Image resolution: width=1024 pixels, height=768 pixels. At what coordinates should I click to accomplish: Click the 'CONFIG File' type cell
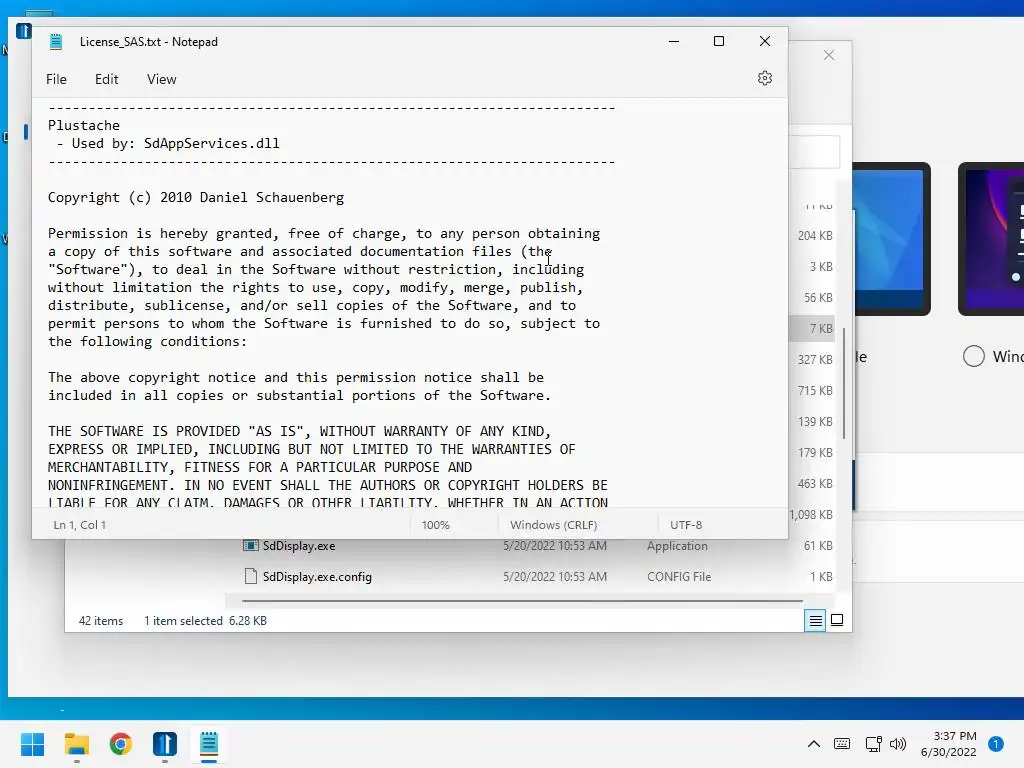(679, 577)
